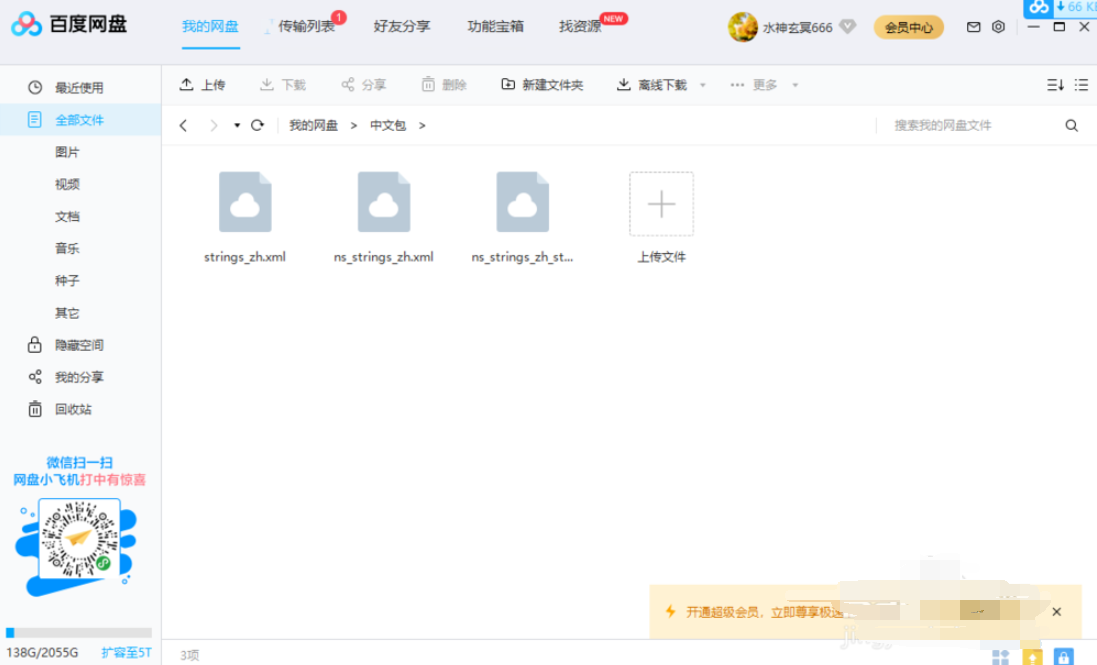Click the search magnifier icon
Viewport: 1097px width, 665px height.
click(1072, 125)
